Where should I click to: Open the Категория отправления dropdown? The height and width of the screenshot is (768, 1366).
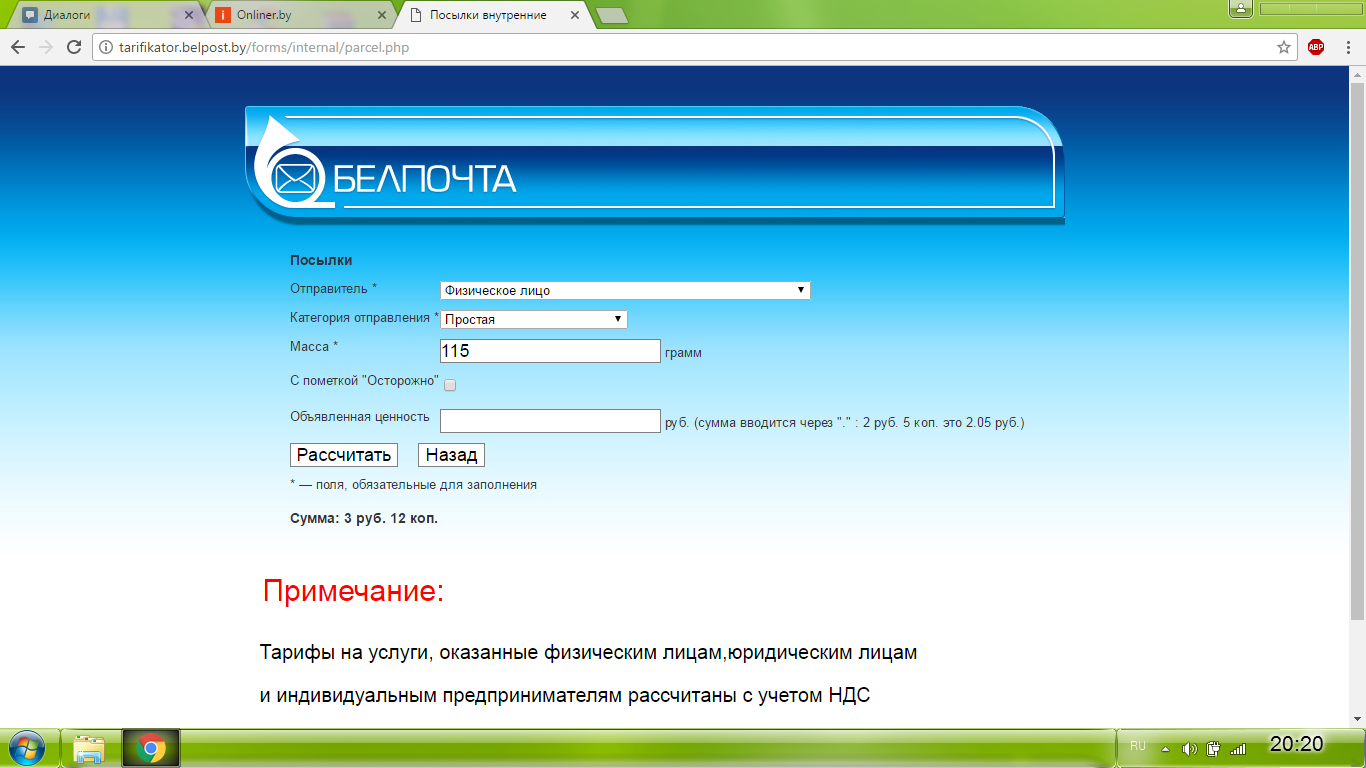[x=534, y=319]
